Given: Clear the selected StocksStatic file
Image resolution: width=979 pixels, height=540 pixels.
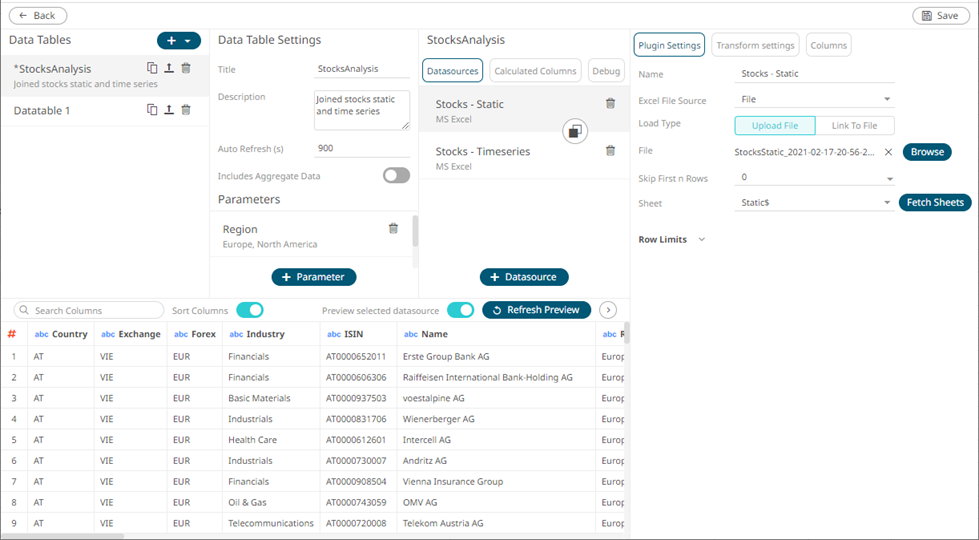Looking at the screenshot, I should point(888,152).
